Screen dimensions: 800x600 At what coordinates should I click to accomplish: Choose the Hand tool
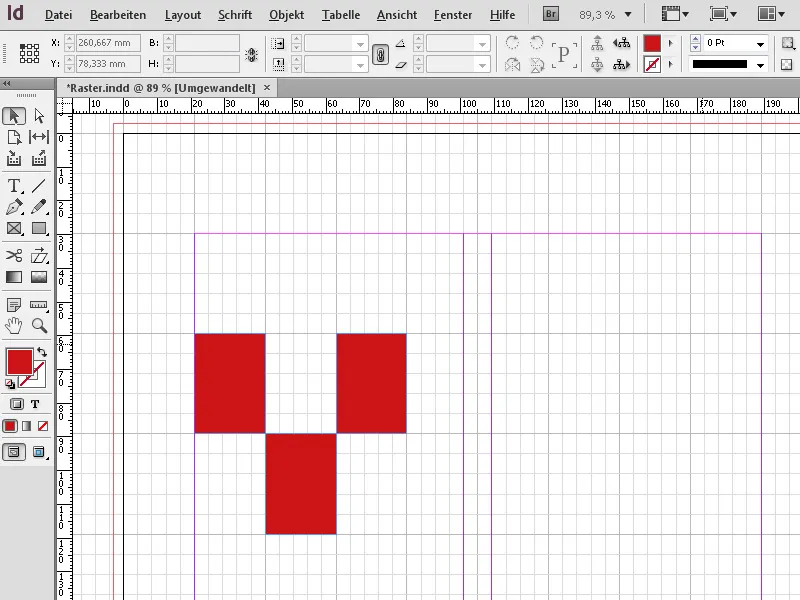(14, 325)
